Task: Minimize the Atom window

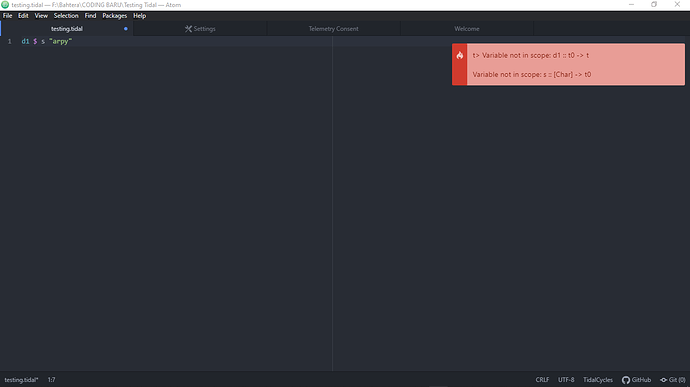Action: click(631, 4)
